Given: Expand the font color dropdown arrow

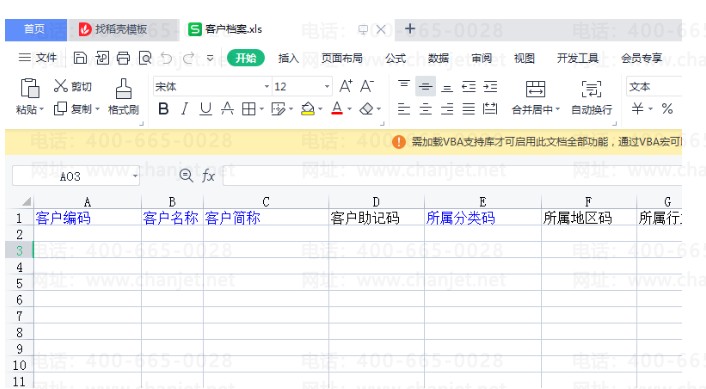Looking at the screenshot, I should pos(349,109).
